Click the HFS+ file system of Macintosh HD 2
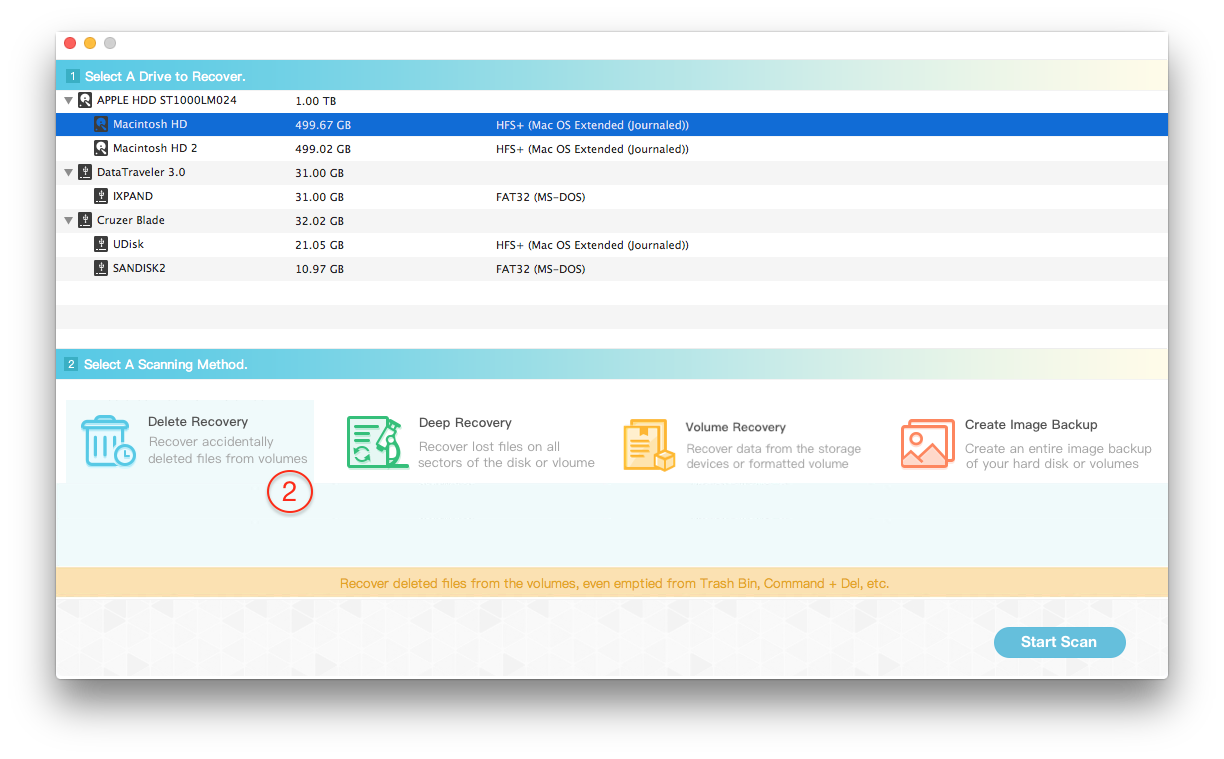This screenshot has width=1224, height=759. (x=592, y=149)
